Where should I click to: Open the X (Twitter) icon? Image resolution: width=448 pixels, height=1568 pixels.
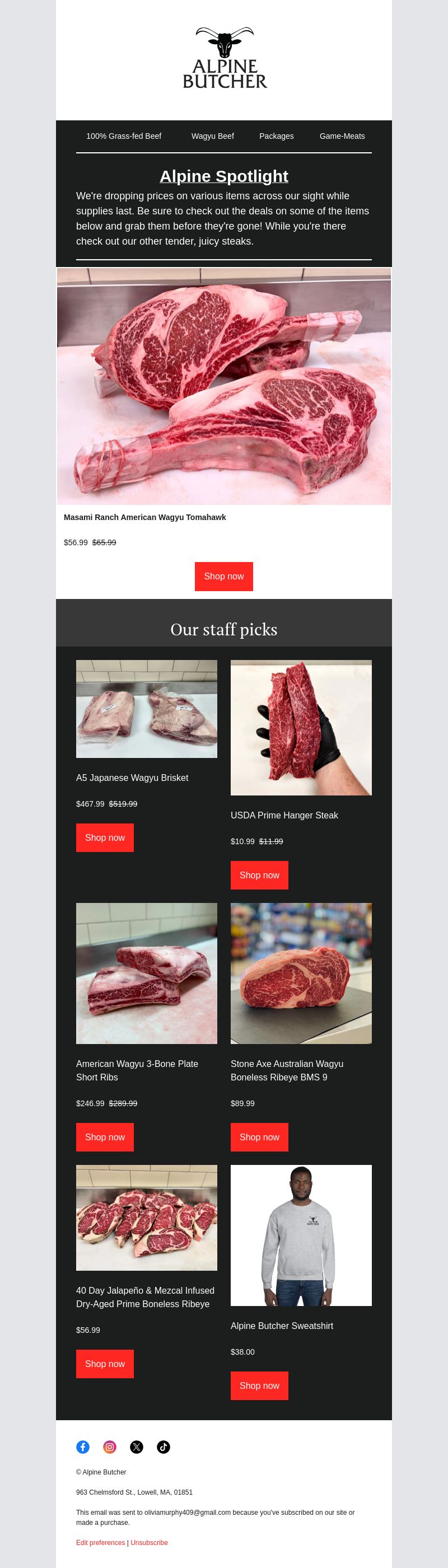pyautogui.click(x=136, y=1447)
